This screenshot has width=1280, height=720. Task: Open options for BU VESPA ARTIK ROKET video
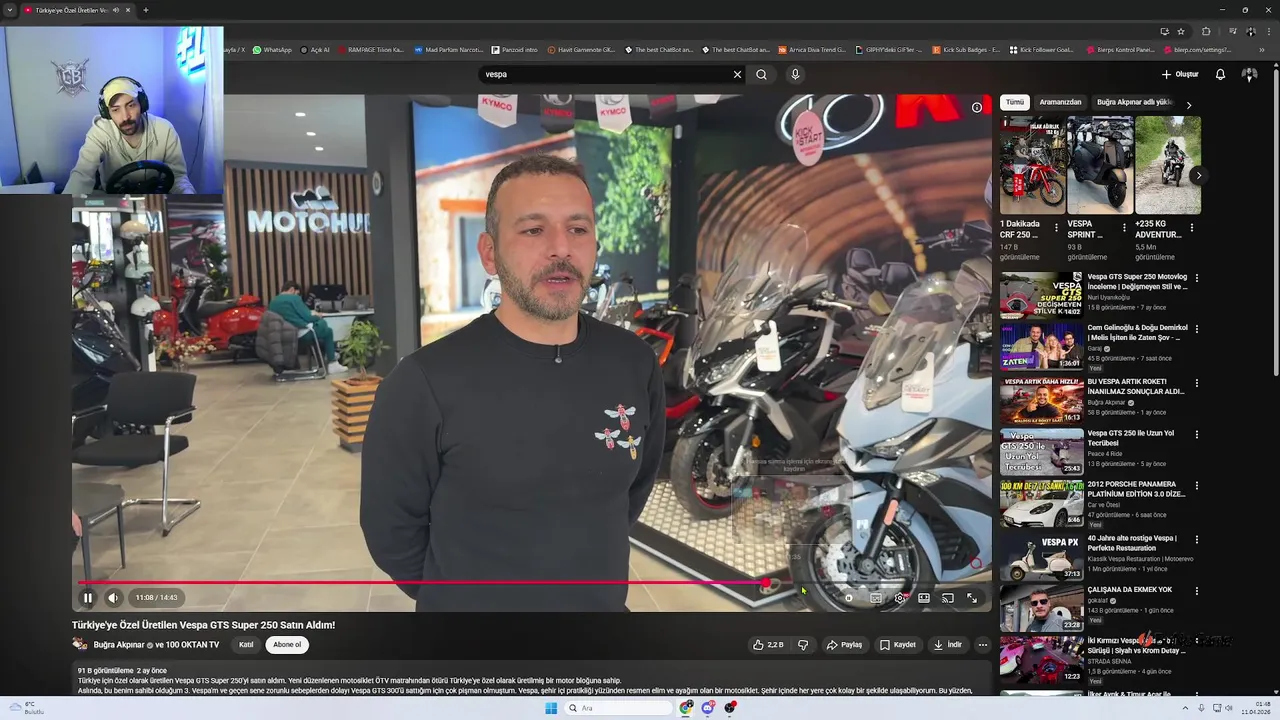[x=1196, y=383]
